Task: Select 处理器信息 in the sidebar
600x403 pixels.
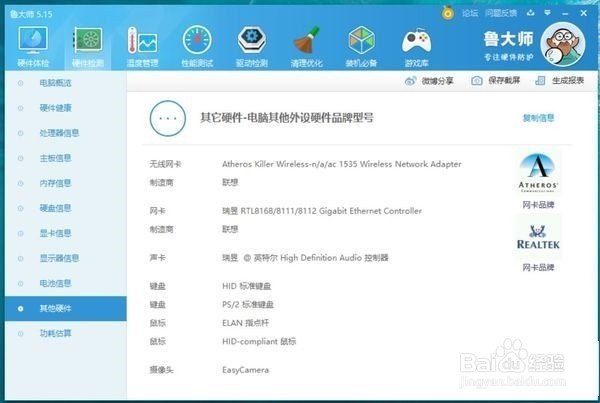Action: point(66,133)
